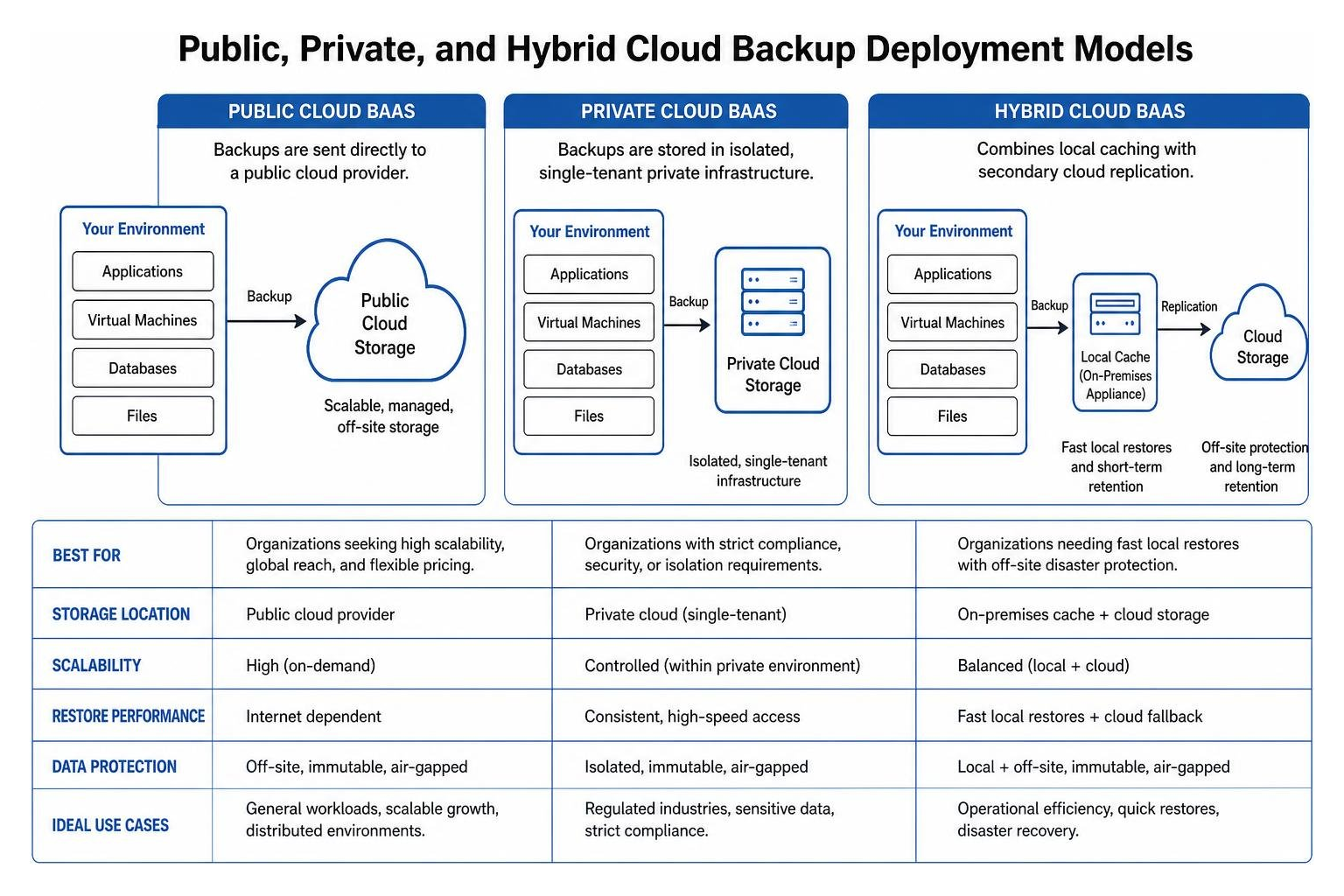Click the STORAGE LOCATION row label
1344x896 pixels.
(121, 614)
